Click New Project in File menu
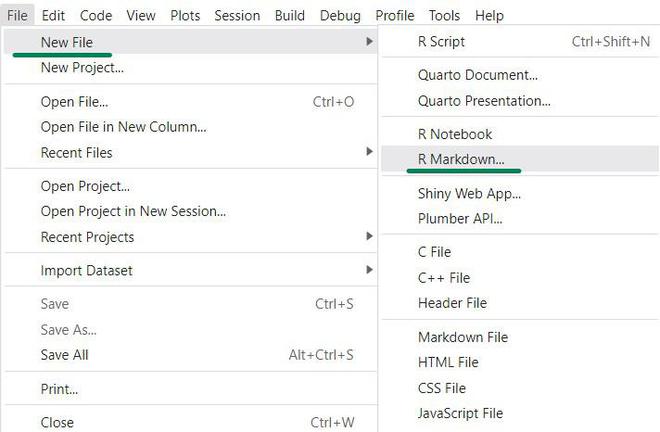This screenshot has width=660, height=432. point(82,68)
